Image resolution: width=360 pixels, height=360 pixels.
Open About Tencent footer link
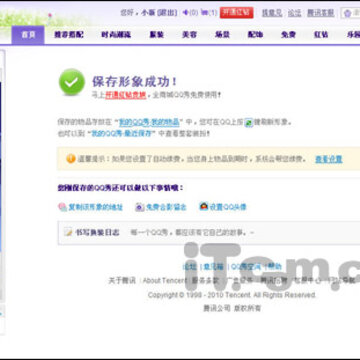[165, 280]
